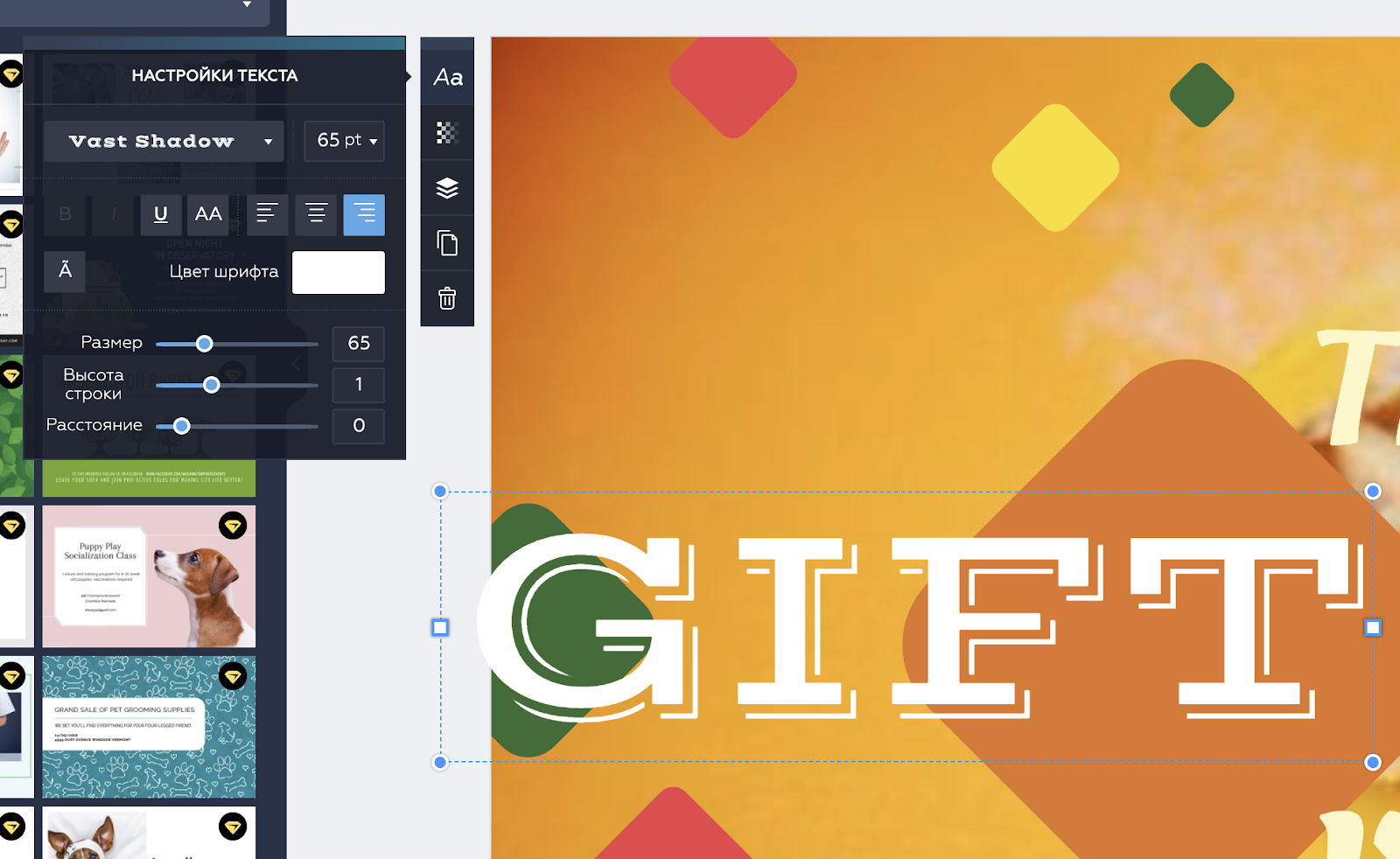Toggle underline formatting

[x=161, y=214]
